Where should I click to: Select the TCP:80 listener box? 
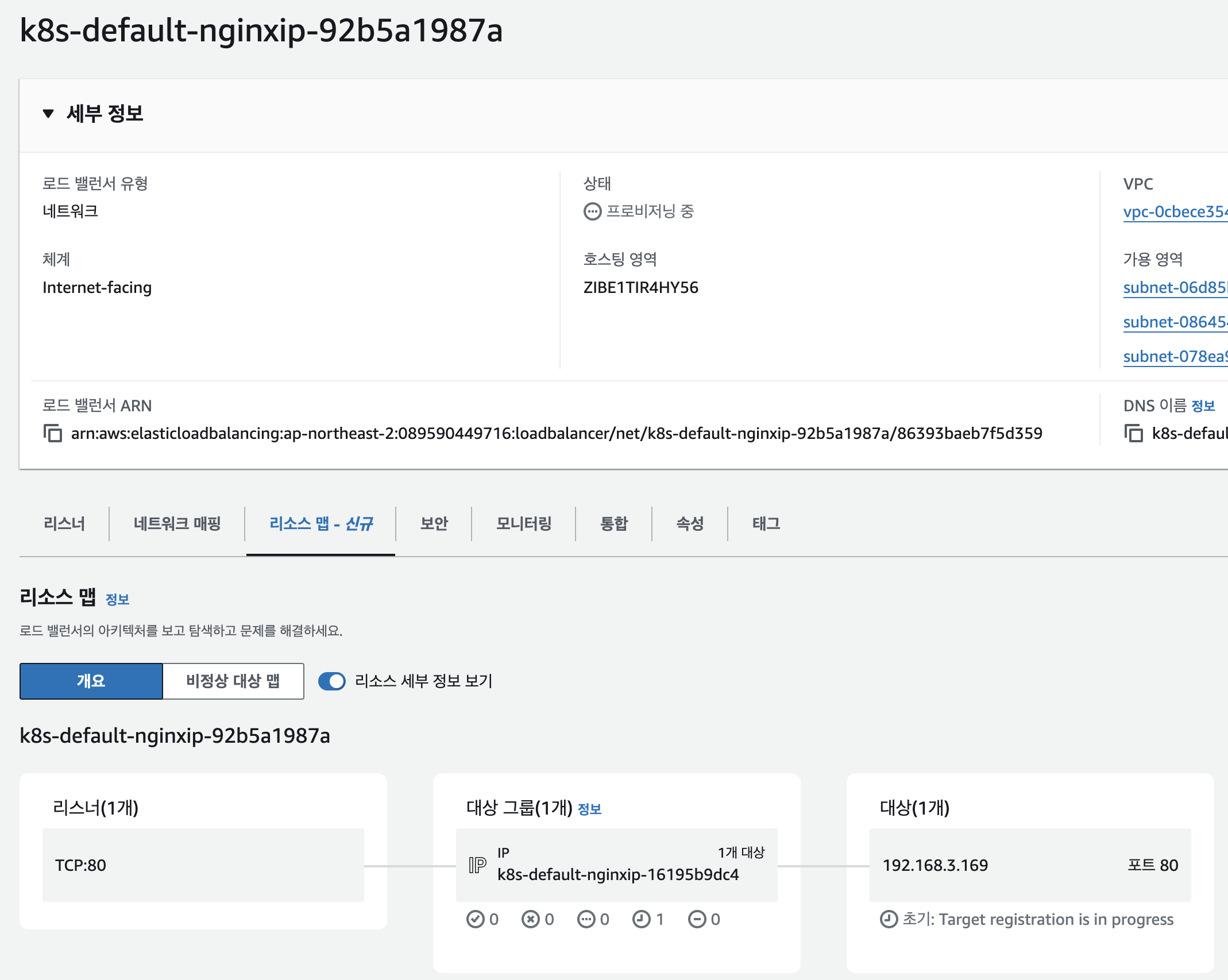(203, 865)
